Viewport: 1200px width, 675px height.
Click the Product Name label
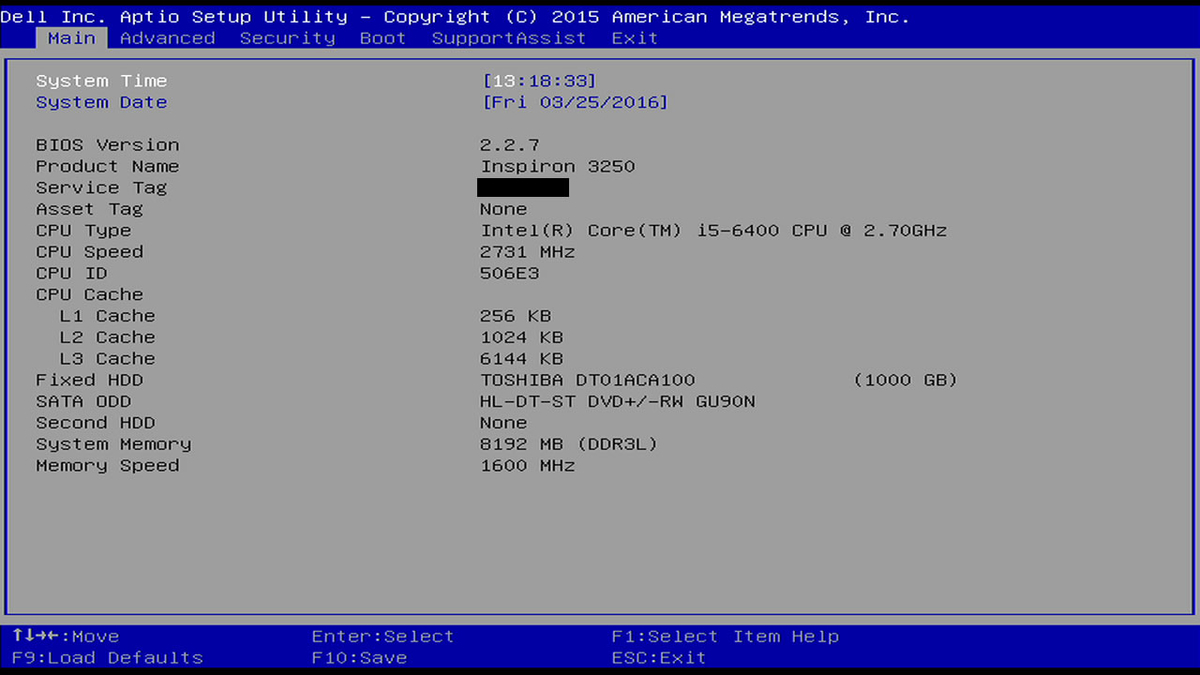pyautogui.click(x=107, y=166)
